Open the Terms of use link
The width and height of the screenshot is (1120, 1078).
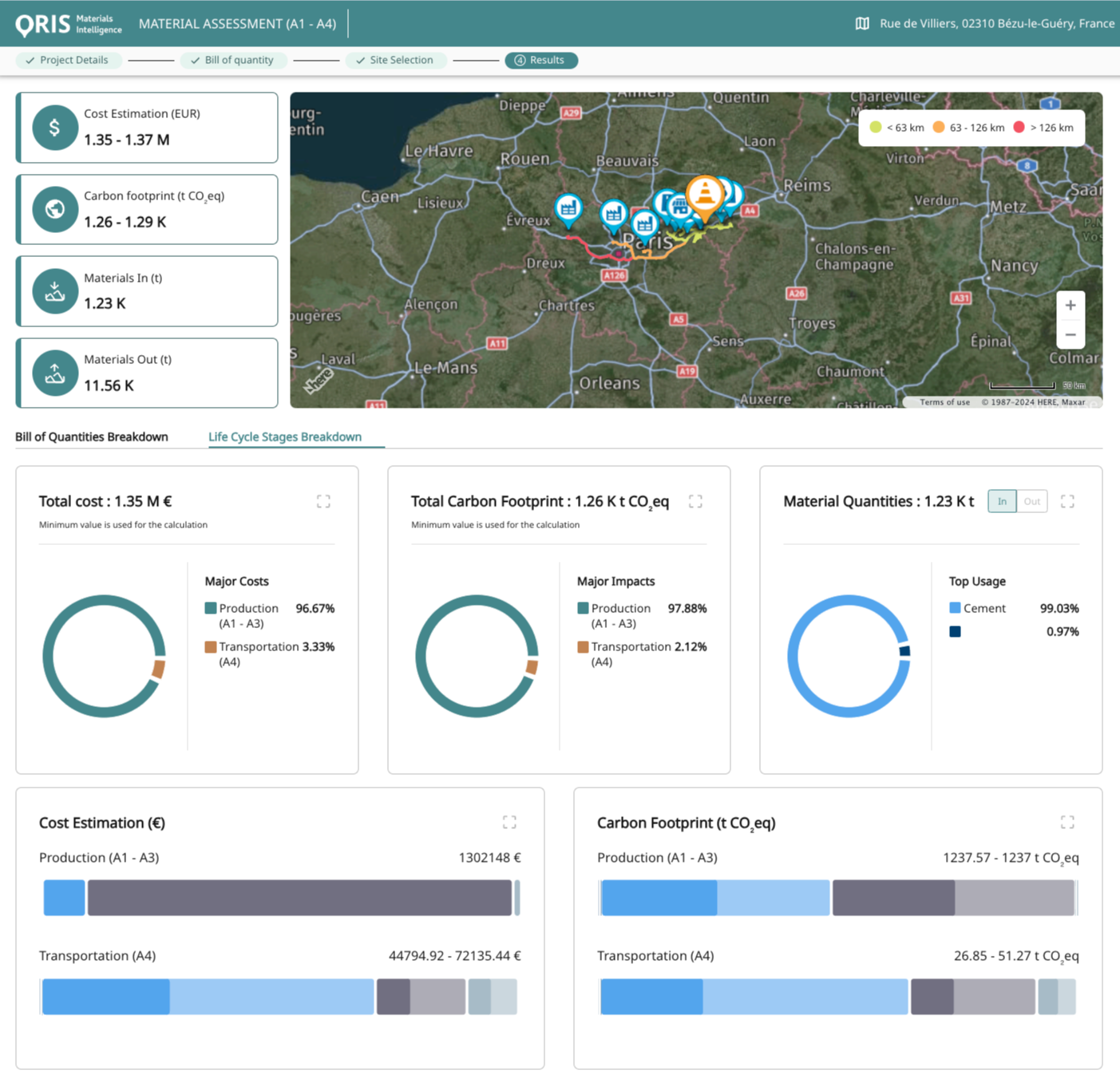click(x=944, y=401)
